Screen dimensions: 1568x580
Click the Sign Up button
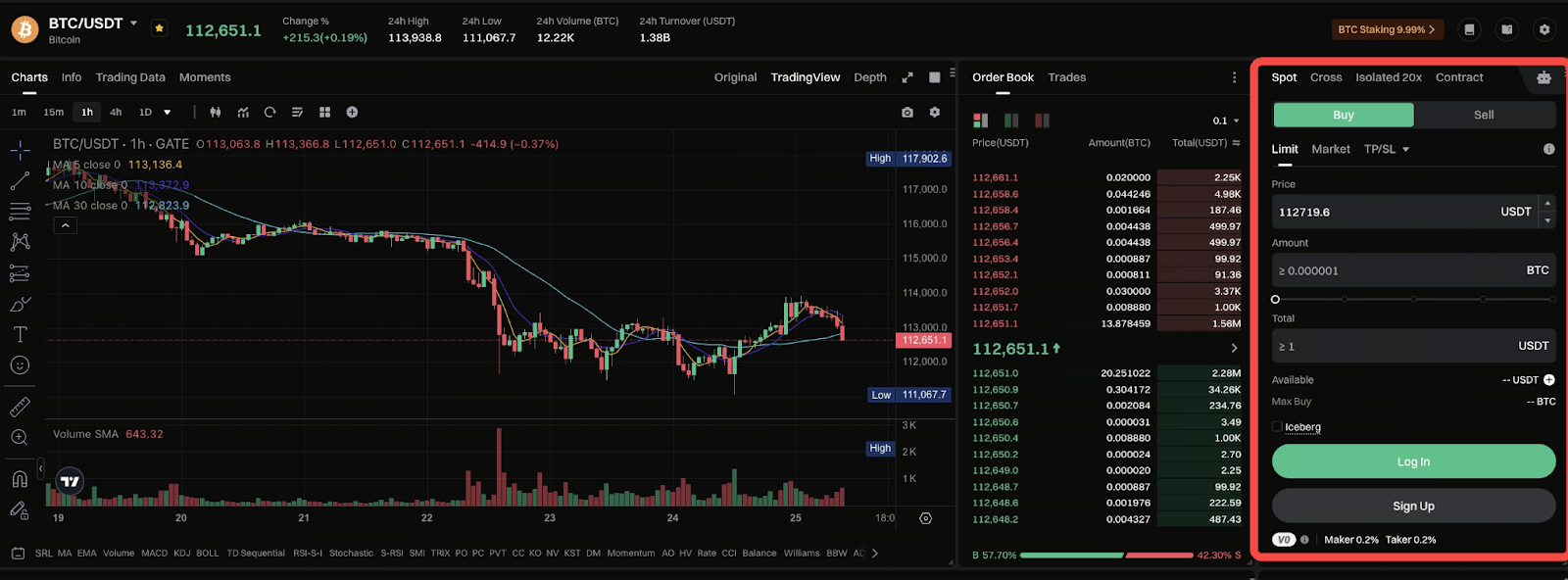point(1414,507)
